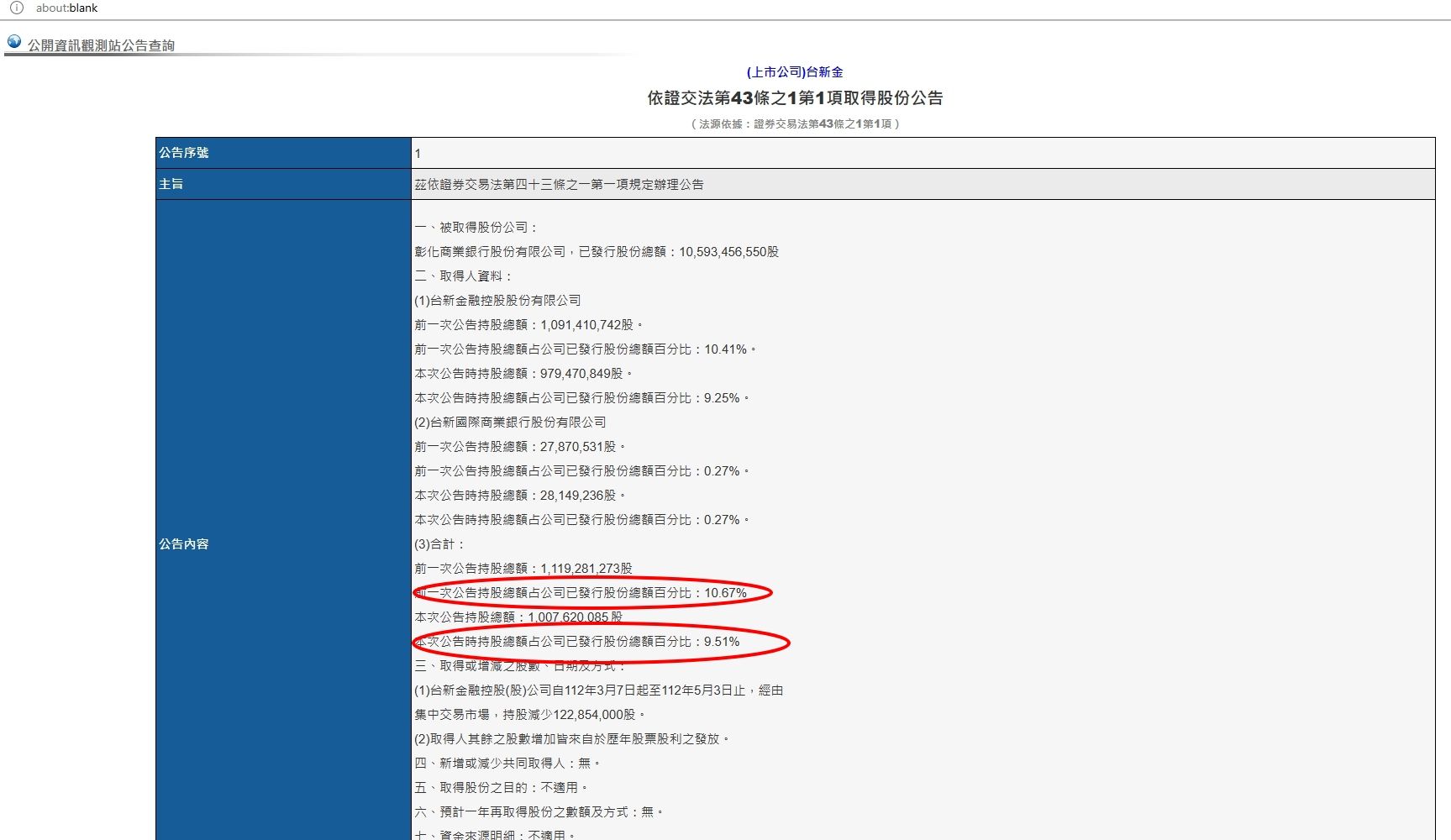Click the line 五、取得股份之目的：不適用
1451x840 pixels.
502,787
